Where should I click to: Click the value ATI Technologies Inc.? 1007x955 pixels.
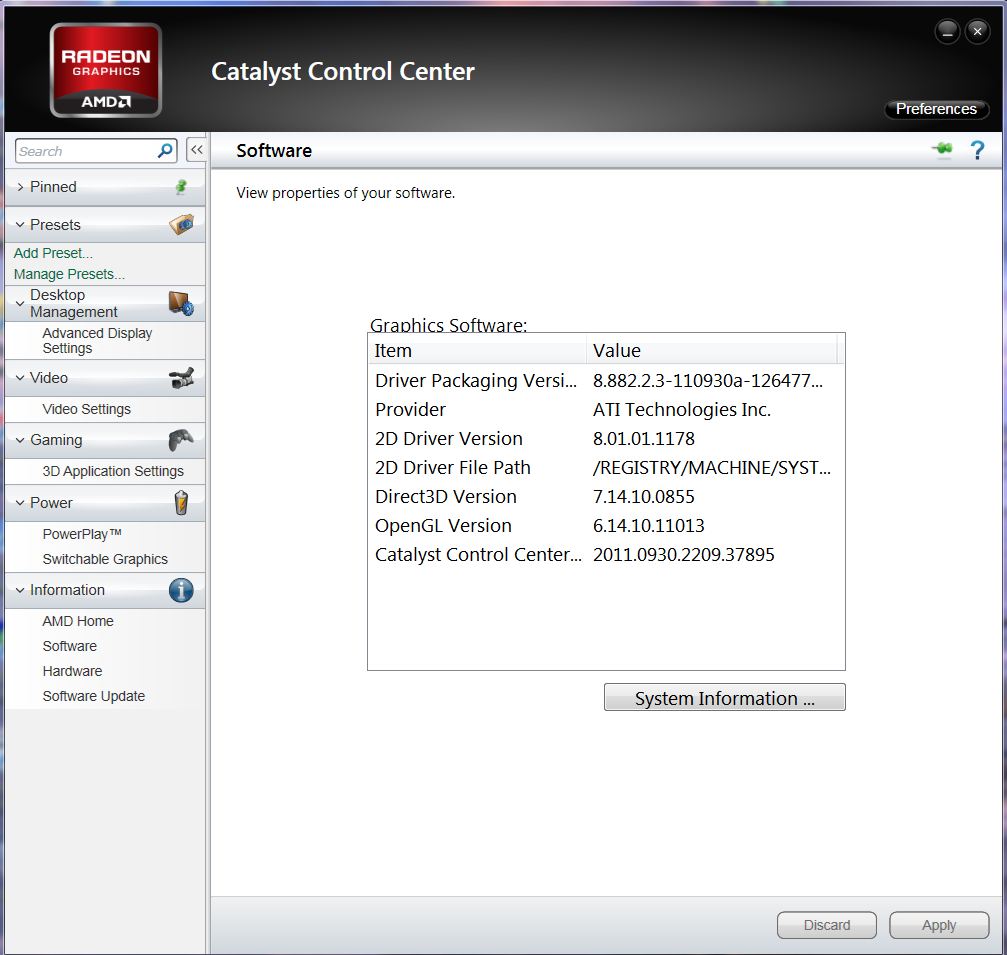pyautogui.click(x=682, y=410)
